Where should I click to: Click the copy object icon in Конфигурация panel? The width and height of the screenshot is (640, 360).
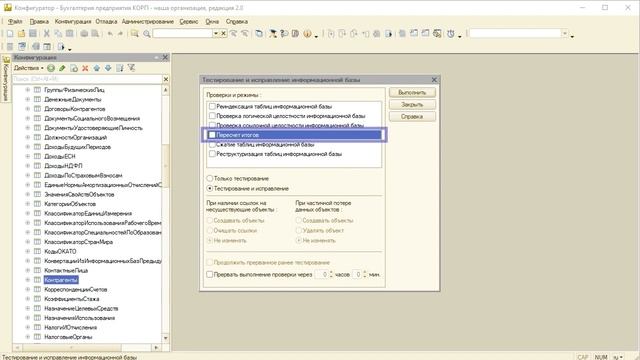pos(74,68)
